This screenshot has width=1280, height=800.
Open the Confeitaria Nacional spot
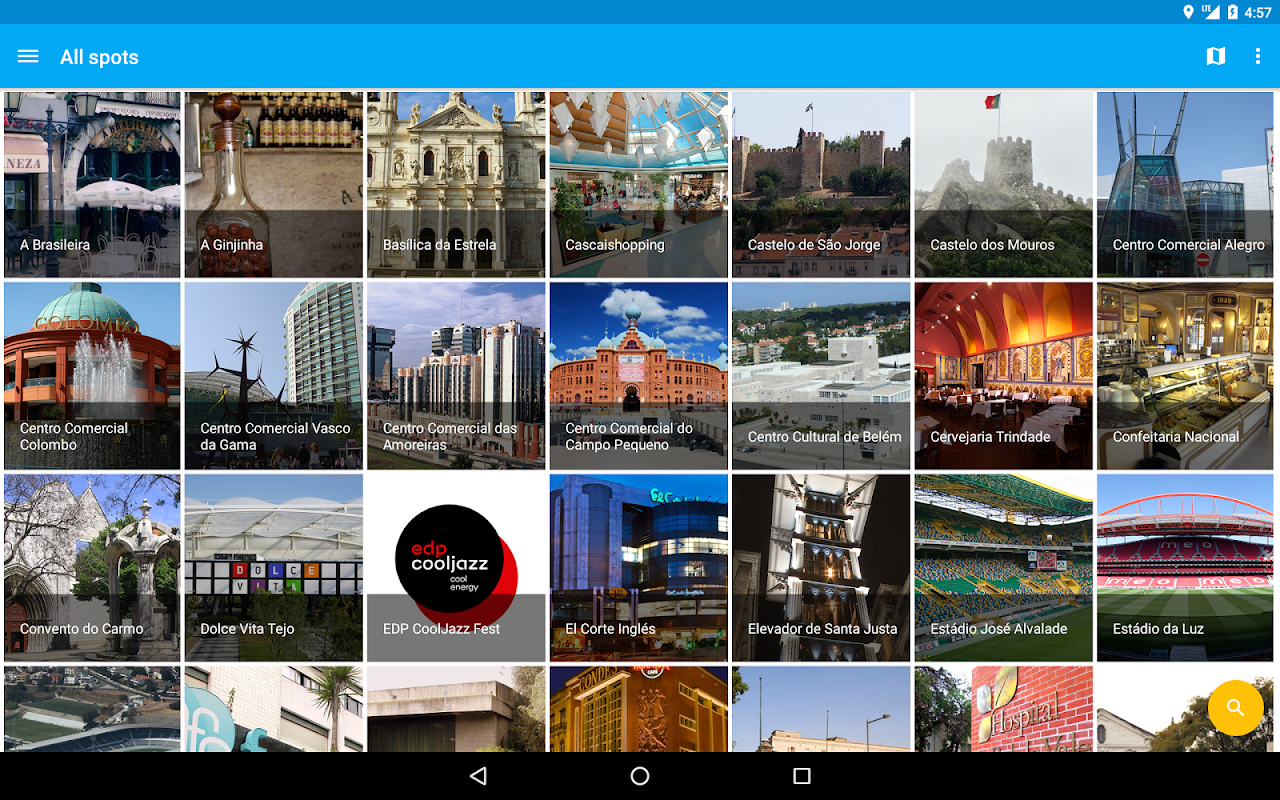coord(1187,376)
